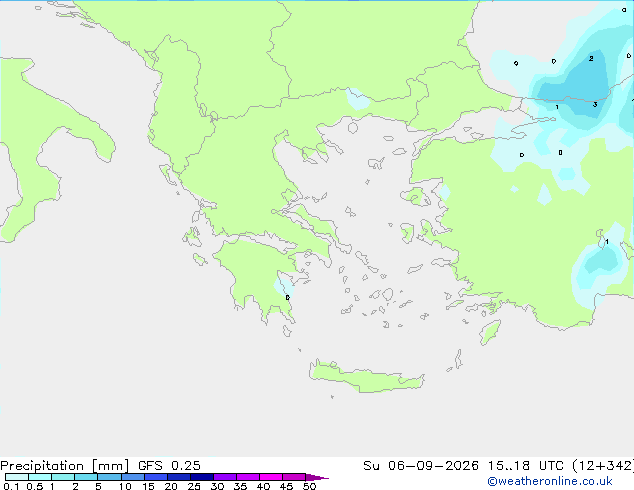Click the island of Crete on the map
Viewport: 634px width, 490px height.
[x=366, y=377]
